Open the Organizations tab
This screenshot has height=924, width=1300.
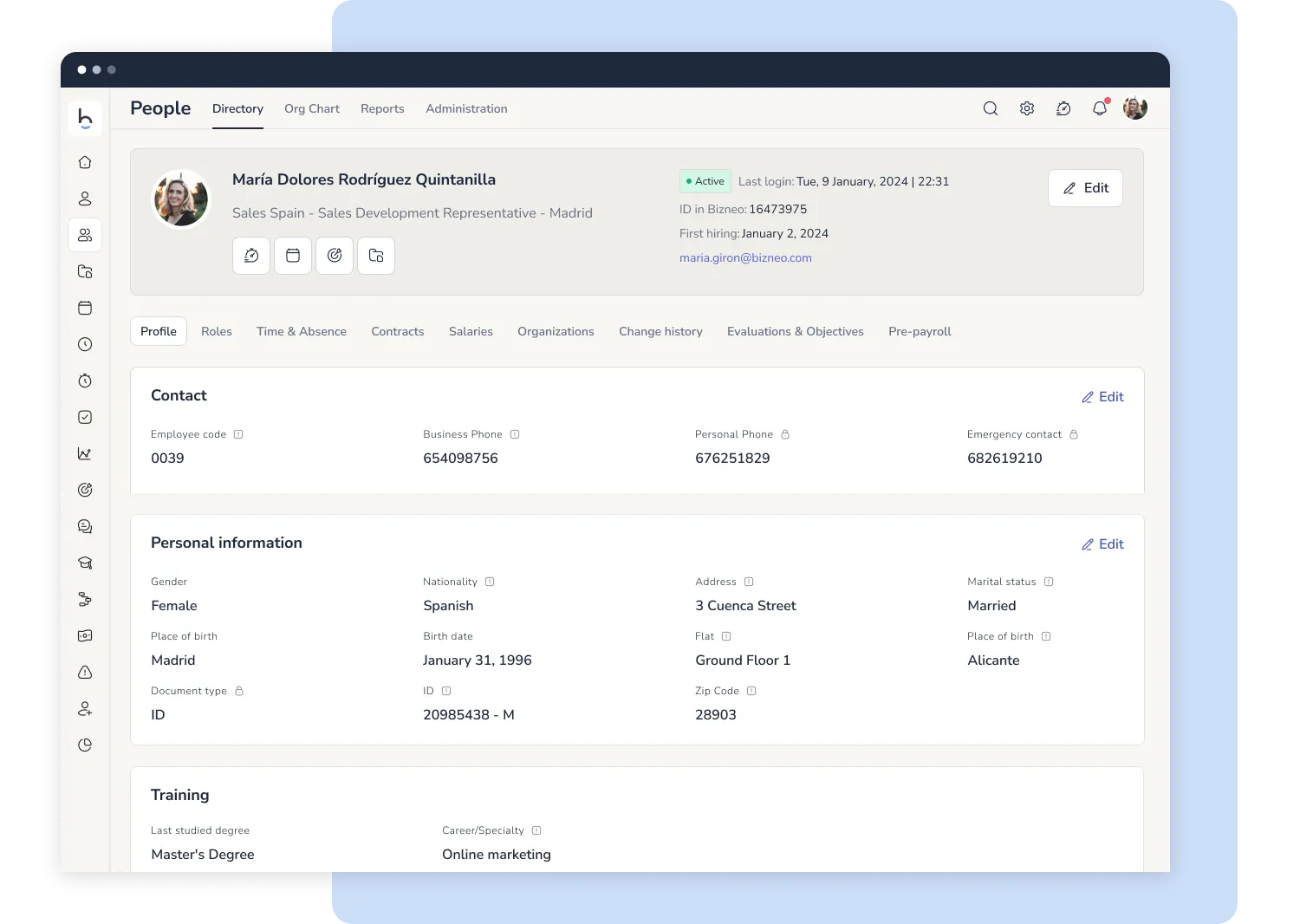point(556,331)
